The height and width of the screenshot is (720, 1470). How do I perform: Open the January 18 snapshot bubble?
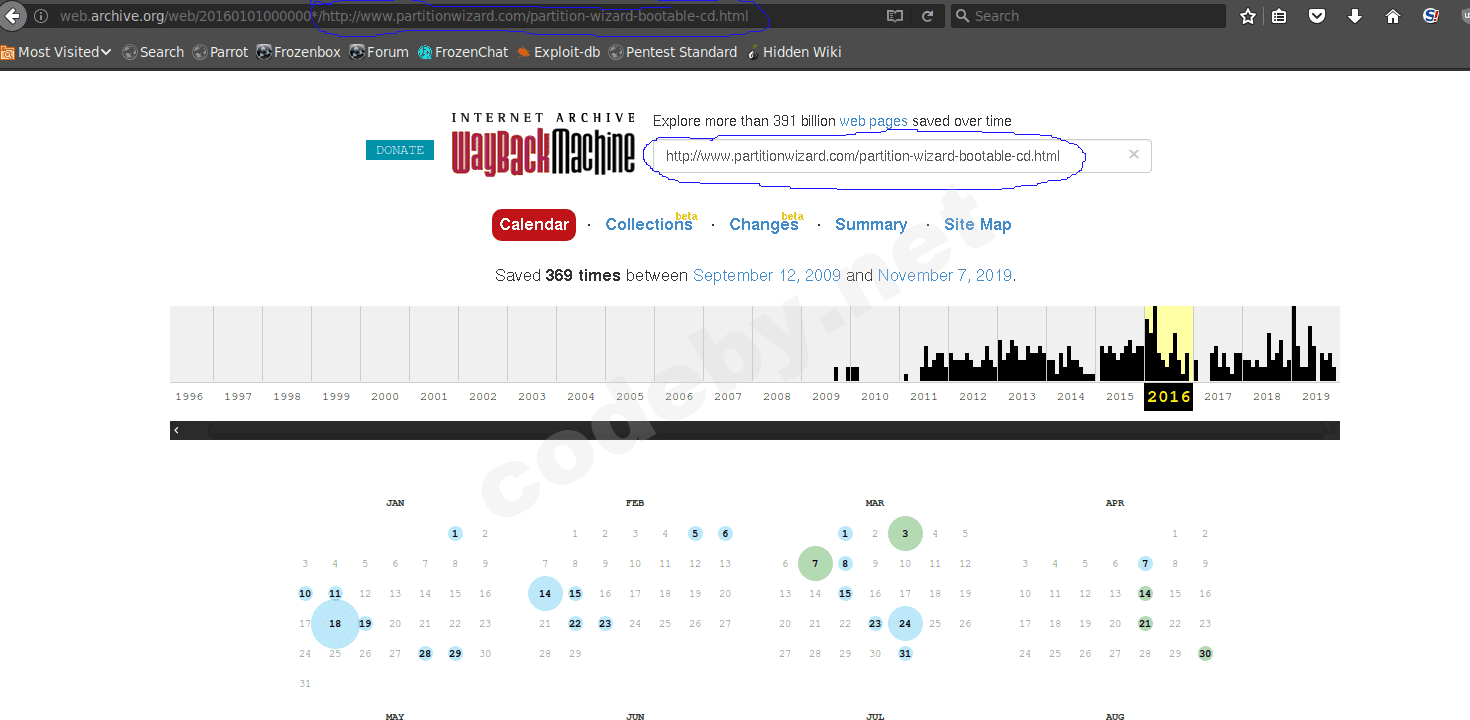[335, 624]
